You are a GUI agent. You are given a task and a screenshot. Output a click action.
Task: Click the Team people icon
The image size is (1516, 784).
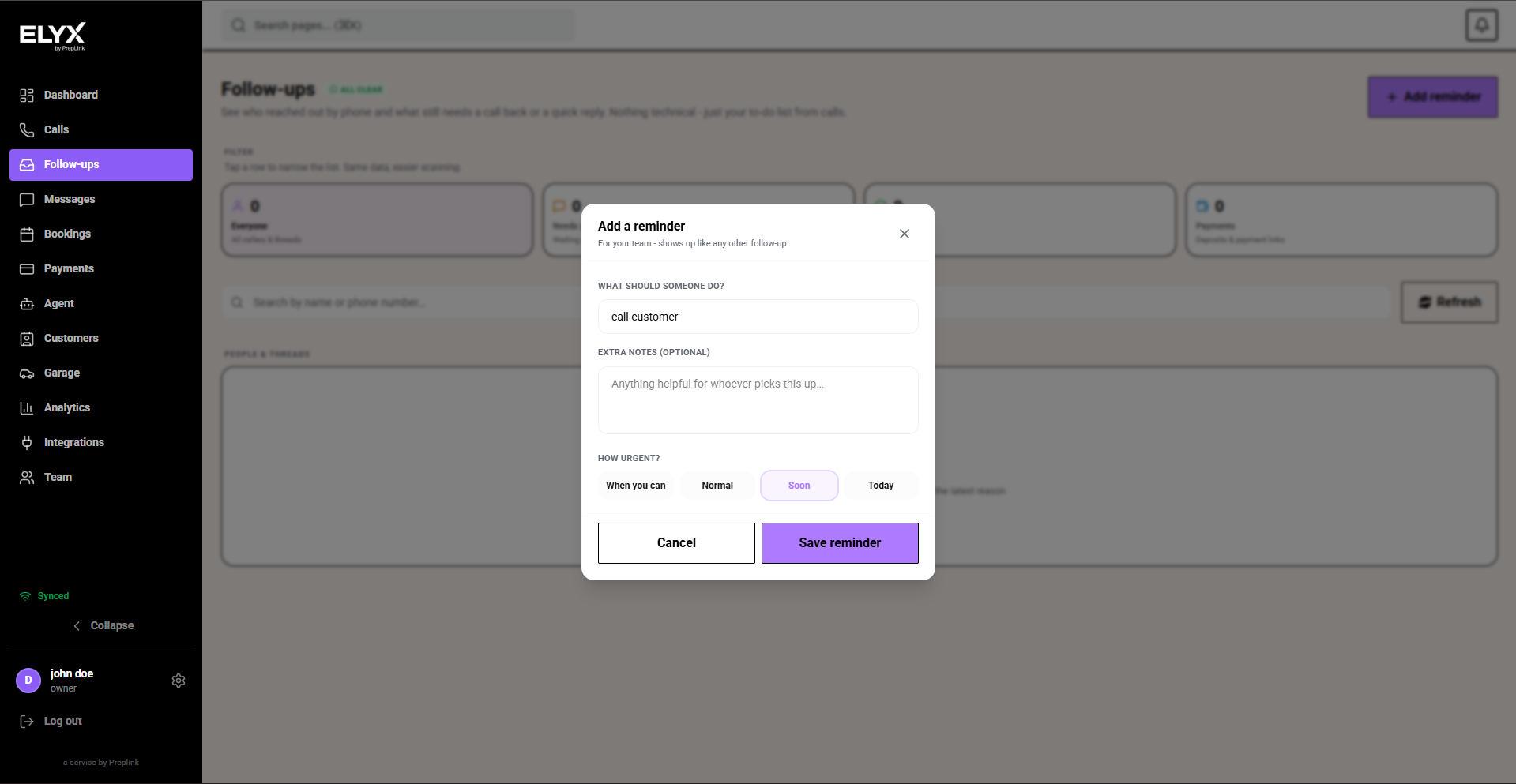click(27, 478)
